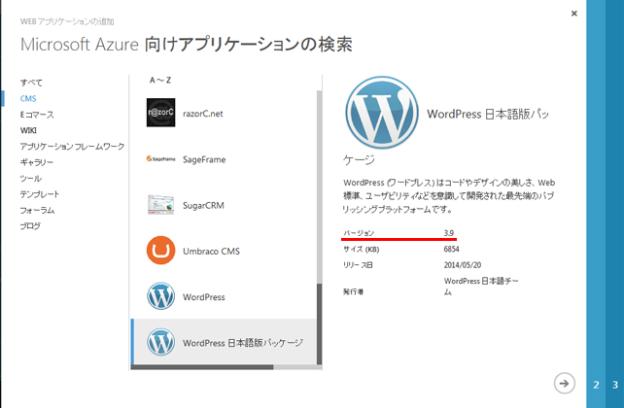
Task: Click the large WordPress logo in details
Action: [382, 113]
